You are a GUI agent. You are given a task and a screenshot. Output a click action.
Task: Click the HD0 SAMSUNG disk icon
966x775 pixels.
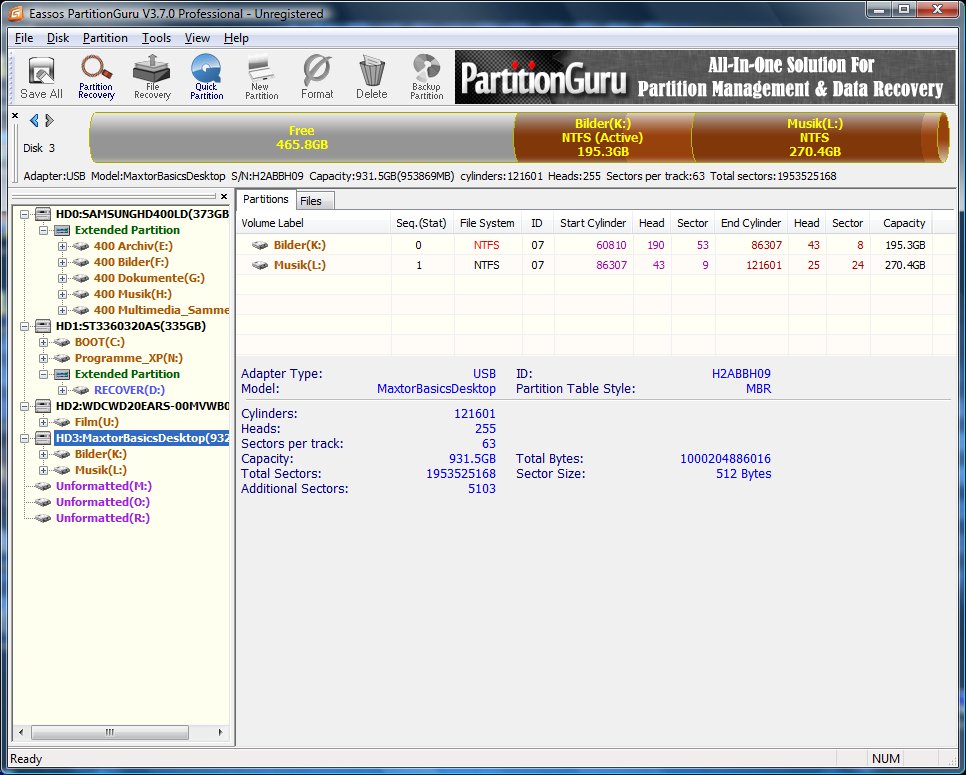coord(43,214)
